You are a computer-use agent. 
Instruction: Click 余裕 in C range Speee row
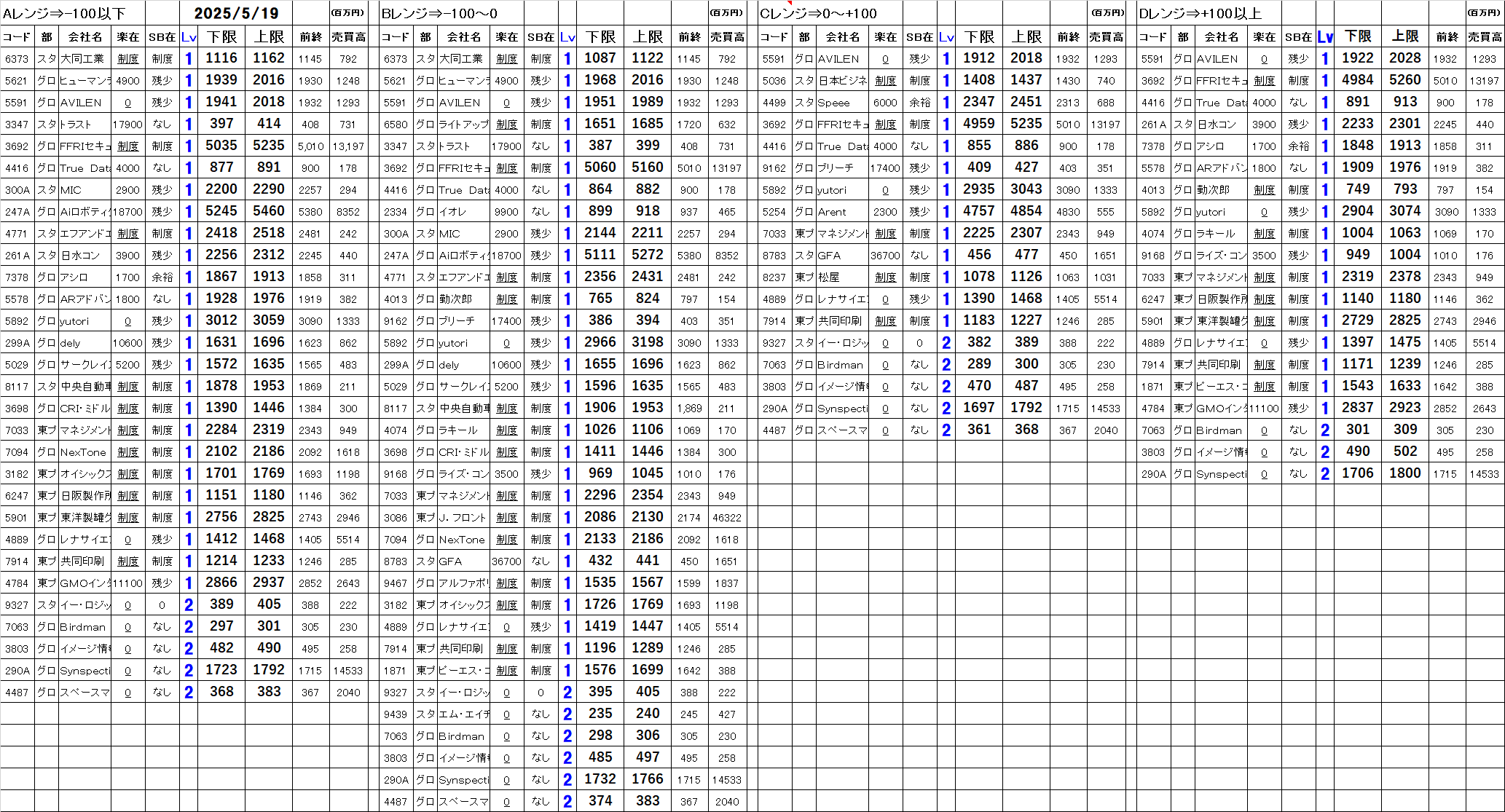pyautogui.click(x=920, y=103)
